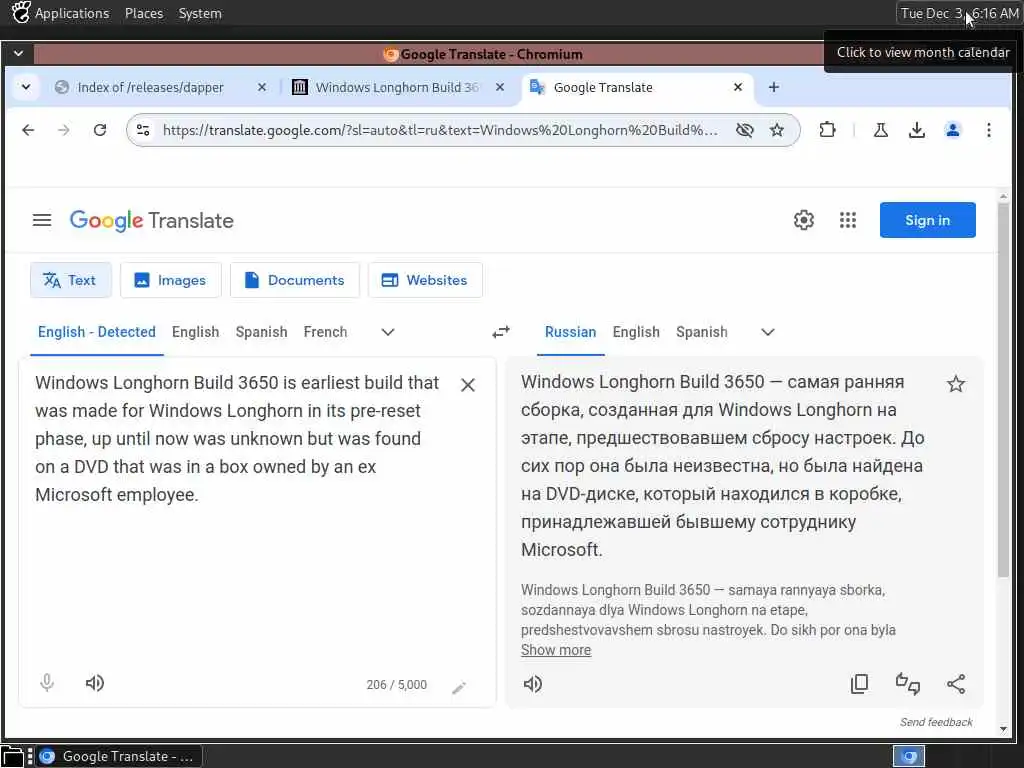Open the window menu chevron in title bar
The image size is (1024, 768).
coord(18,54)
